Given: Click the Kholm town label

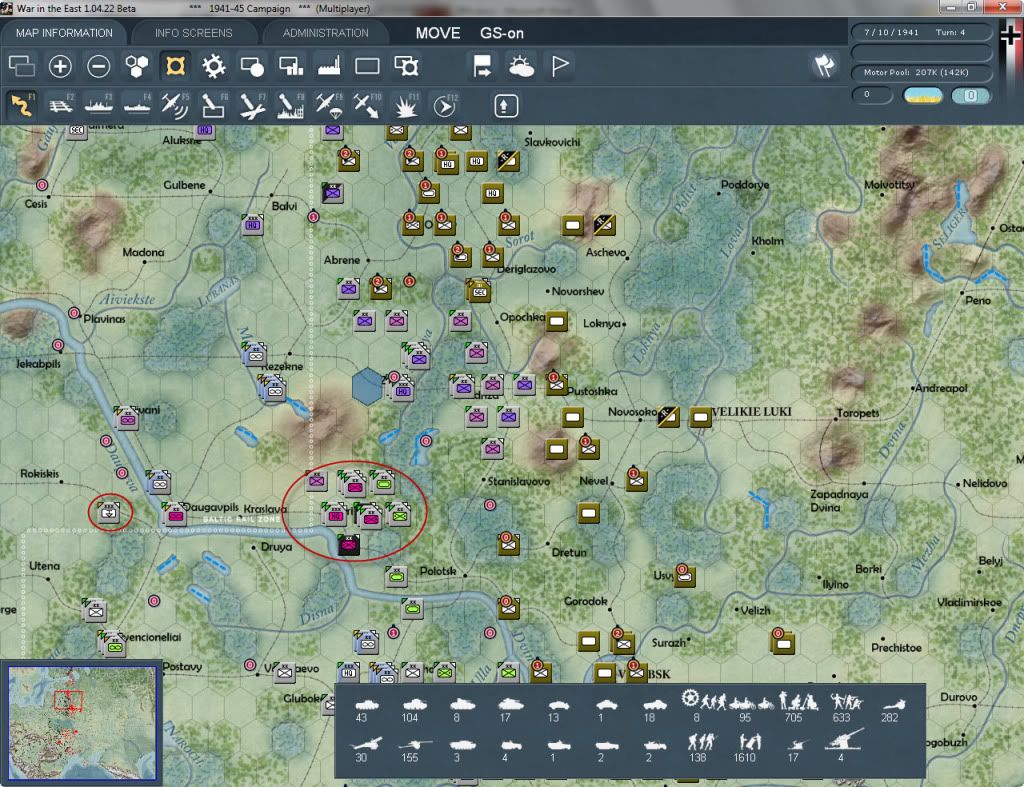Looking at the screenshot, I should click(767, 241).
